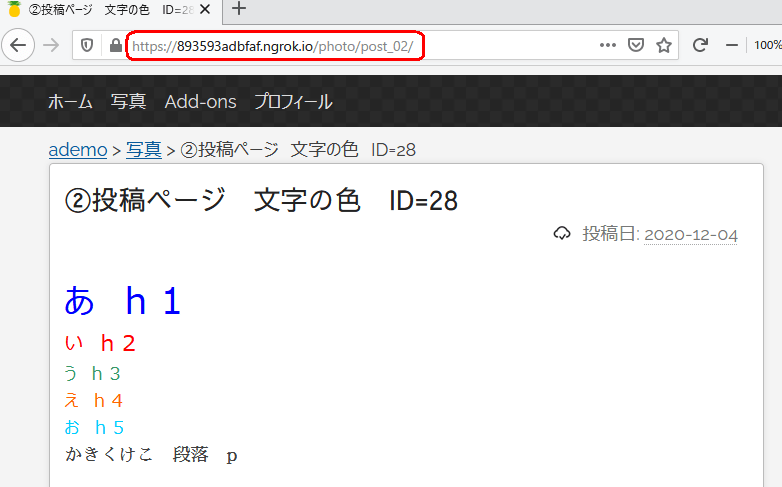
Task: Open プロフィール in the site navigation
Action: point(293,102)
